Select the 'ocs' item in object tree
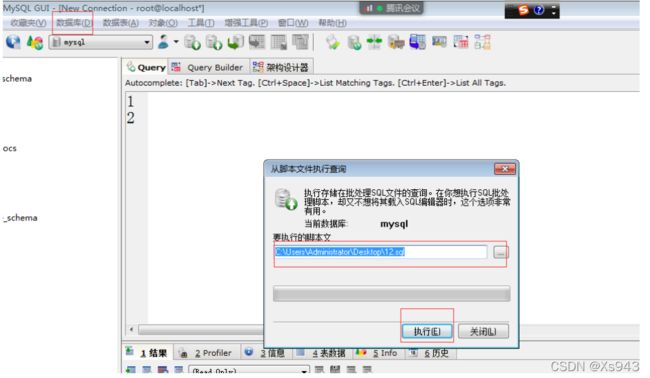The image size is (650, 378). coord(10,148)
